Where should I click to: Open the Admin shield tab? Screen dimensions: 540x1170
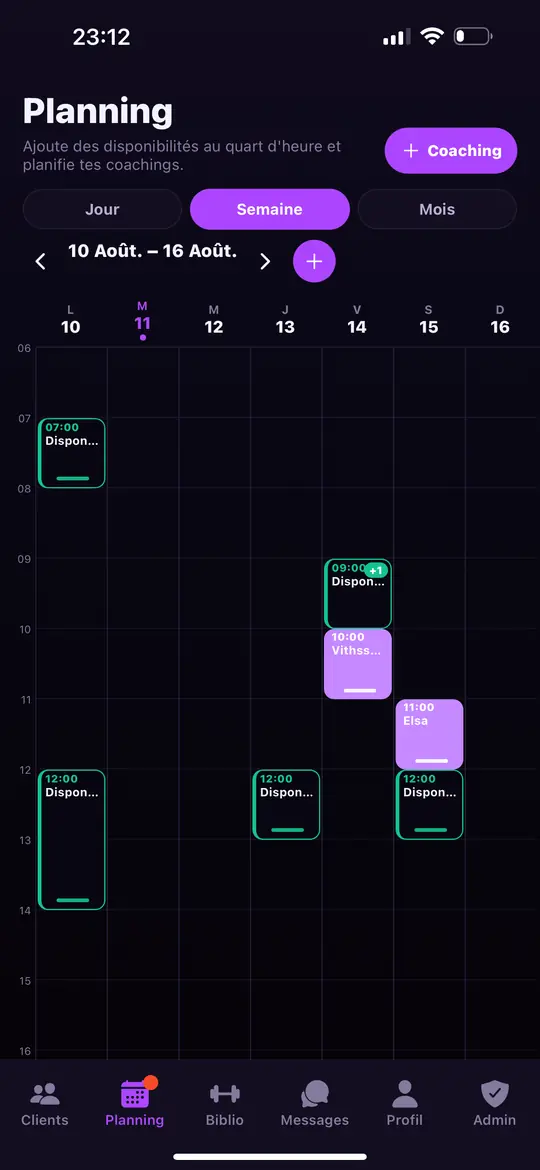click(495, 1104)
